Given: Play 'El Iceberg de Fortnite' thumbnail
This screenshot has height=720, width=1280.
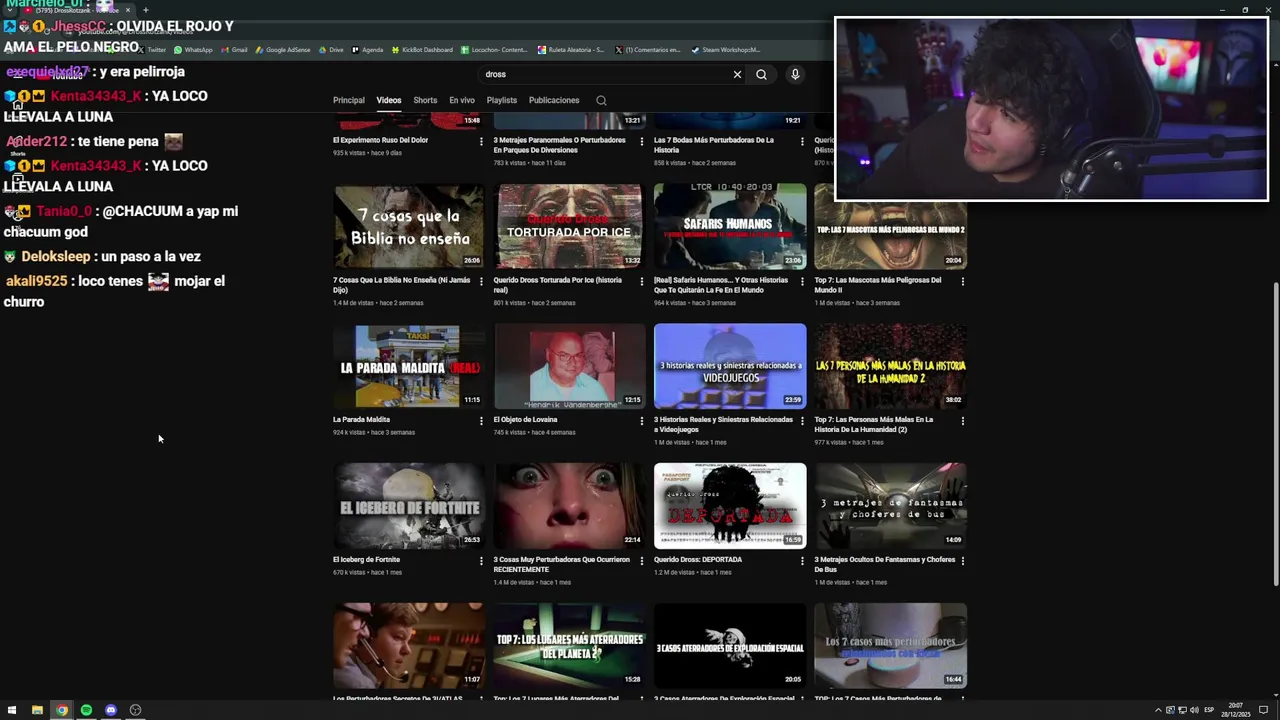Looking at the screenshot, I should 408,506.
